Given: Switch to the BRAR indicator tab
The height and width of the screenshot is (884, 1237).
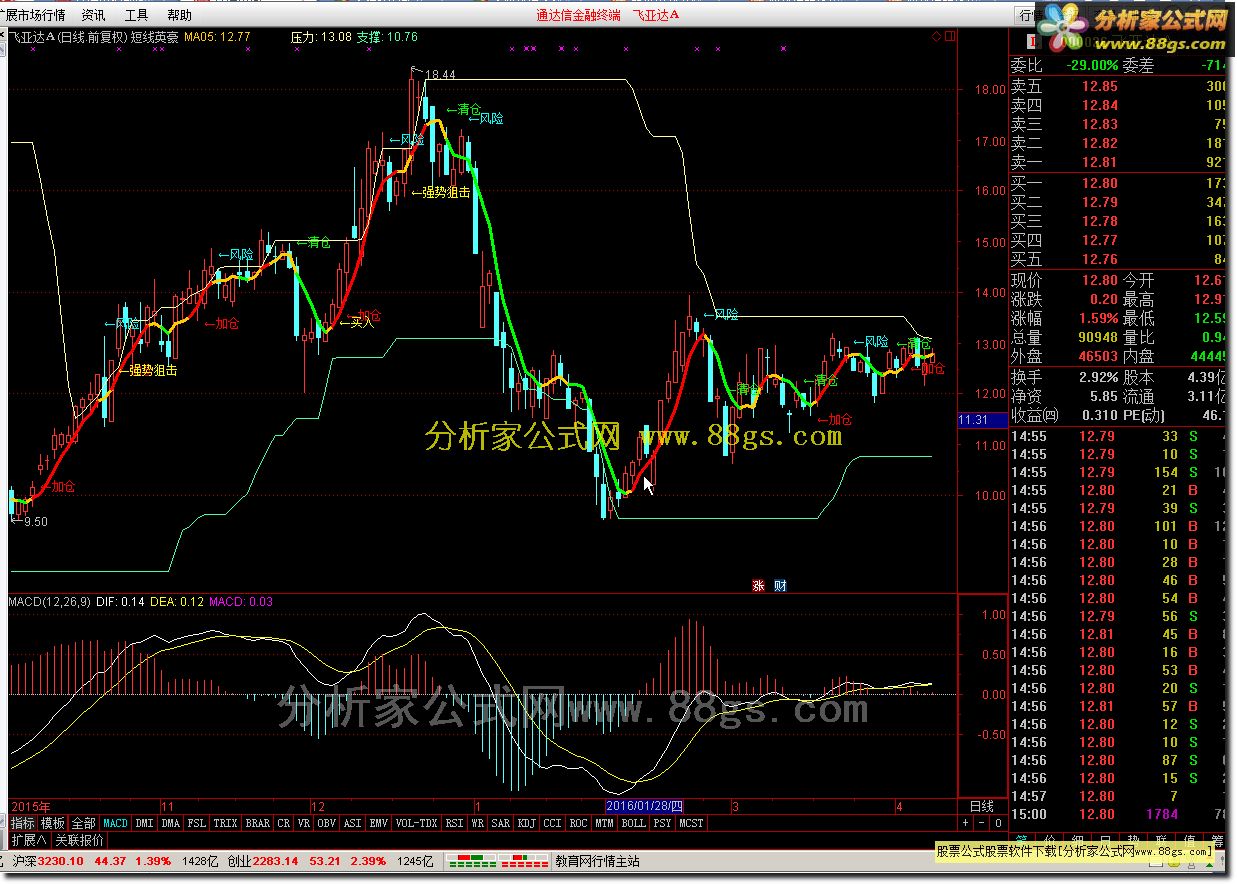Looking at the screenshot, I should 258,823.
